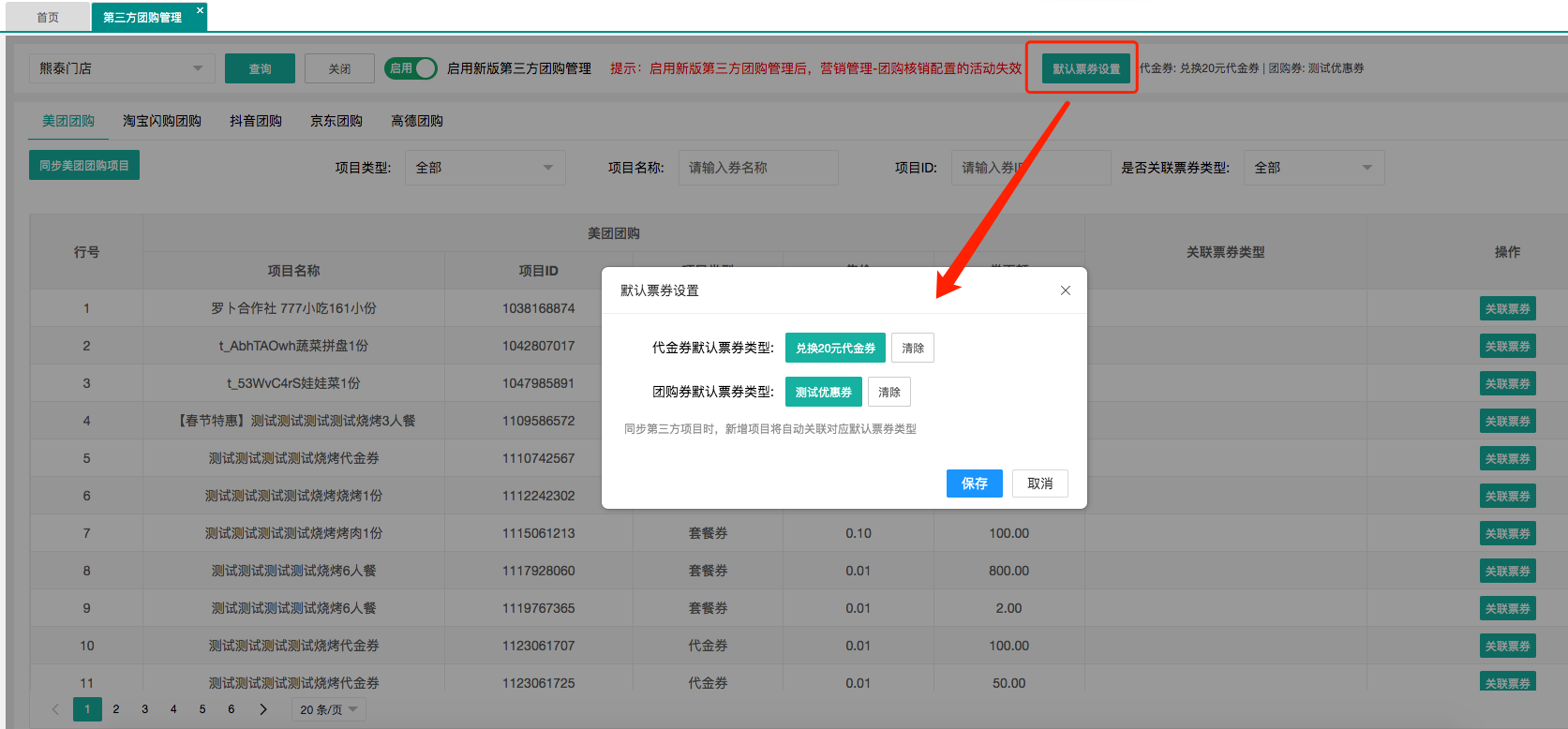Switch to the 首页 tab

(x=48, y=17)
